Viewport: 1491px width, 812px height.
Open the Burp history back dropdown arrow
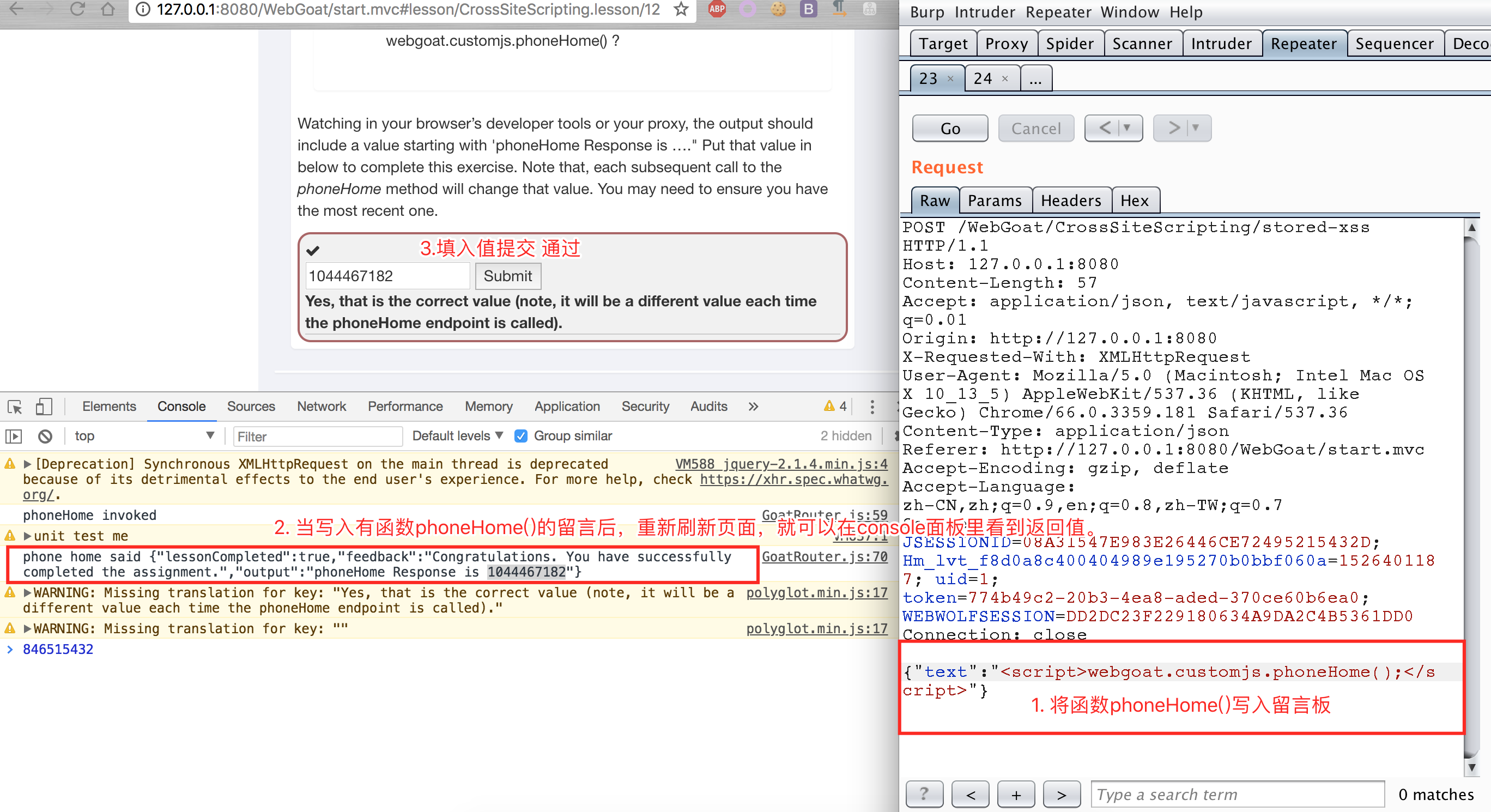[1127, 128]
